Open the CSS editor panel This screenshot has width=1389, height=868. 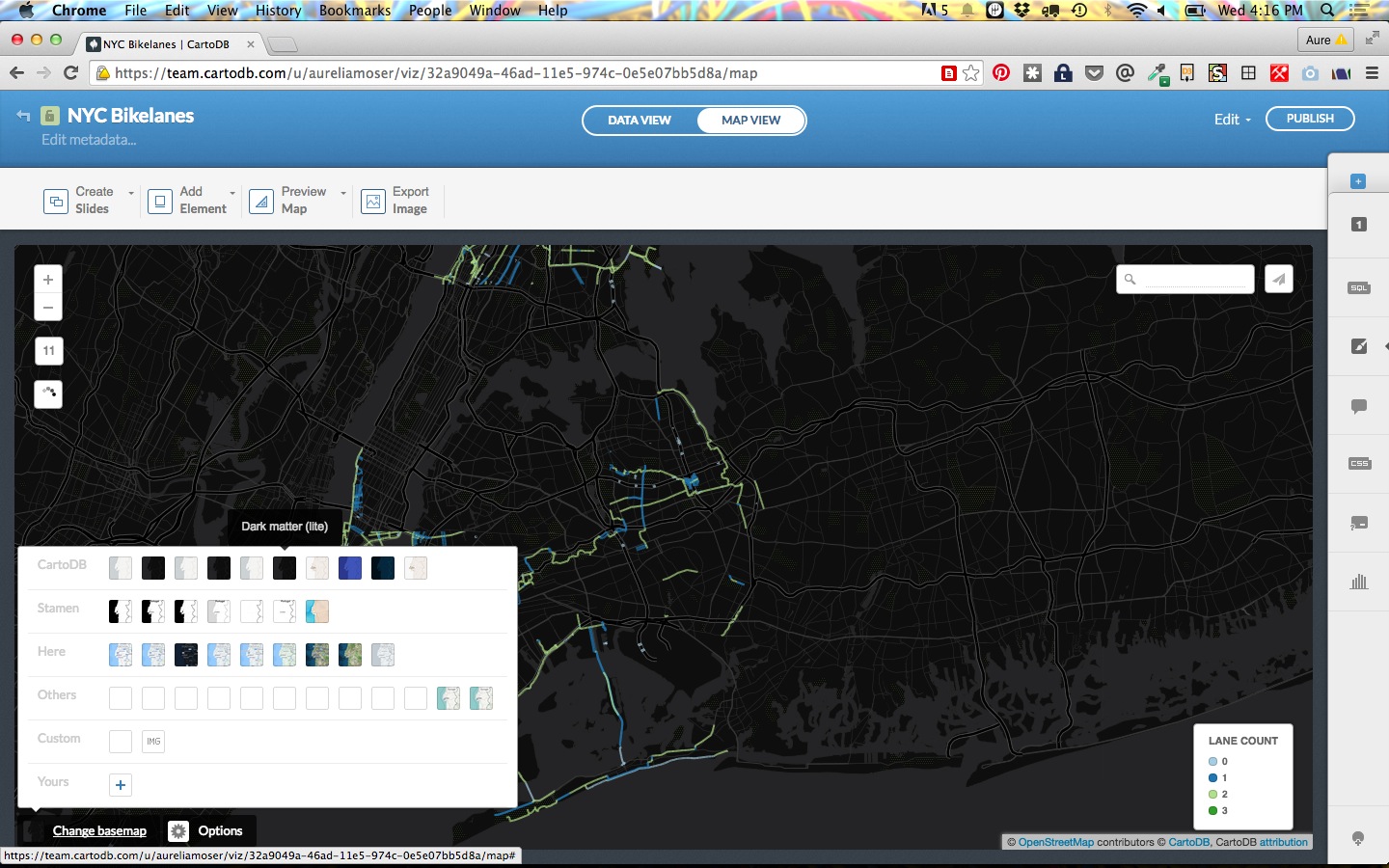(x=1358, y=464)
